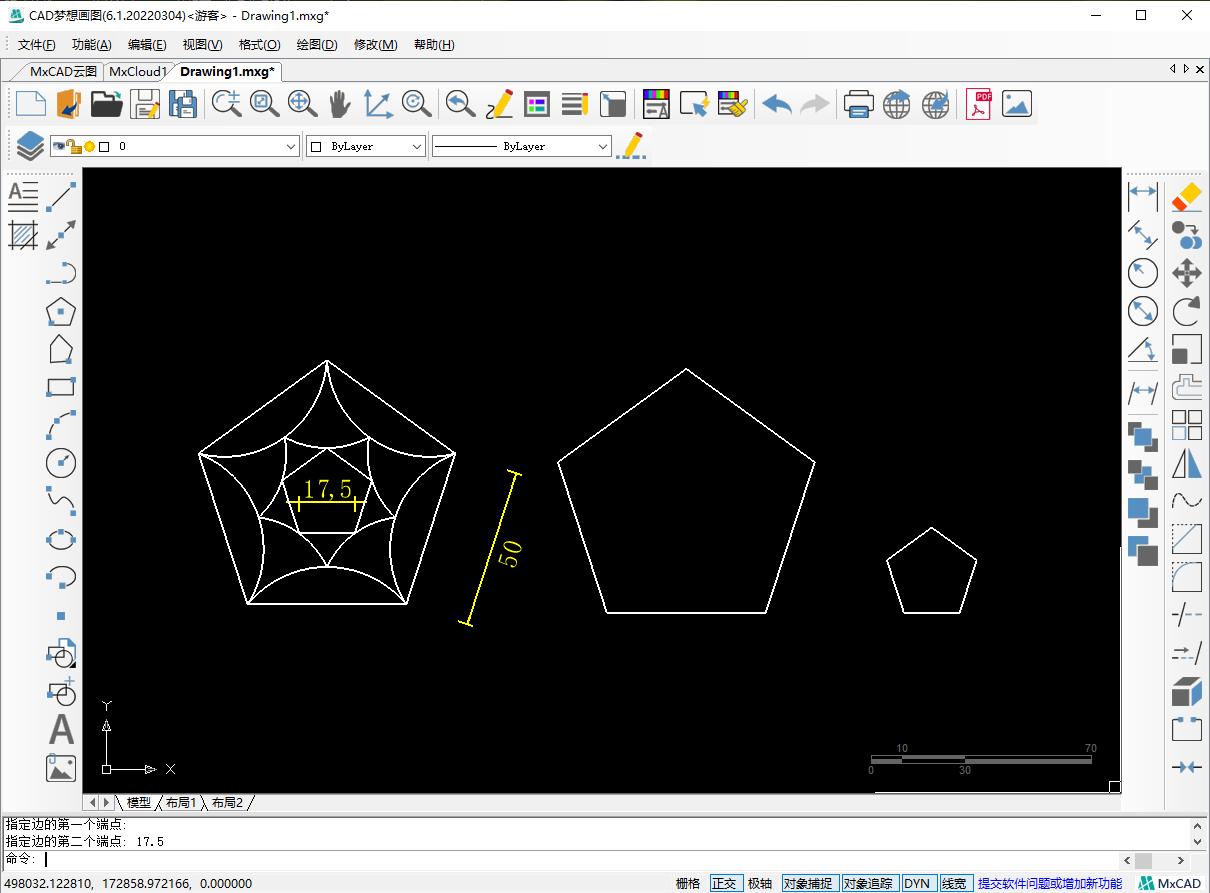Click the mirror tool icon
Screen dimensions: 1210x893
[x=1186, y=464]
